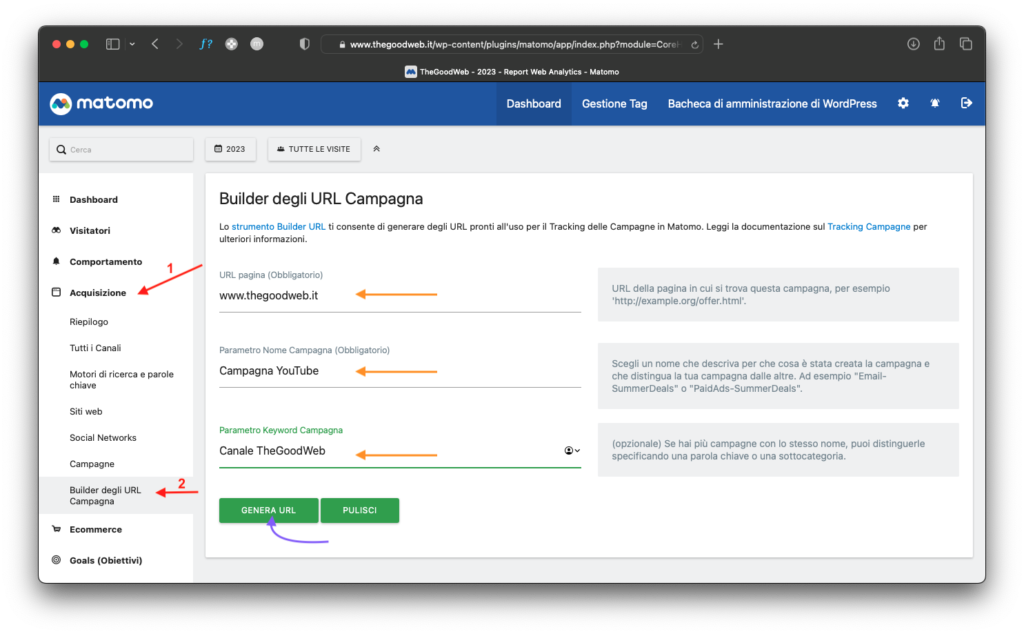Open the Tutte le visite segment selector
Image resolution: width=1024 pixels, height=634 pixels.
point(314,149)
